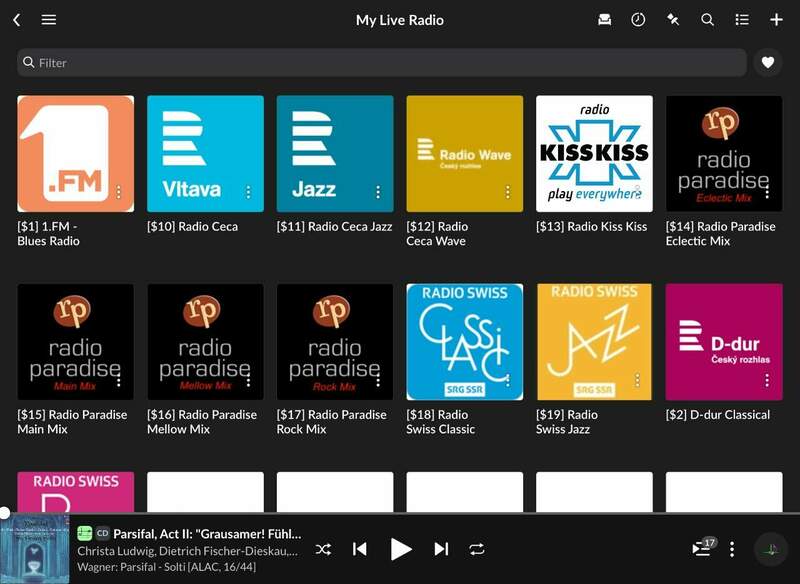Play the Radio Kiss Kiss tile
Viewport: 800px width, 584px height.
[594, 154]
